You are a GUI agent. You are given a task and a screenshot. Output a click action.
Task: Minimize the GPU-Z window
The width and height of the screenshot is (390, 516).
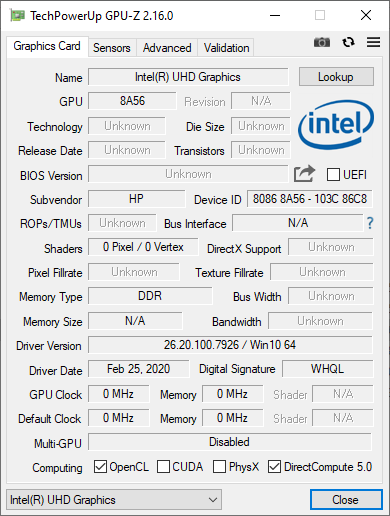point(275,15)
